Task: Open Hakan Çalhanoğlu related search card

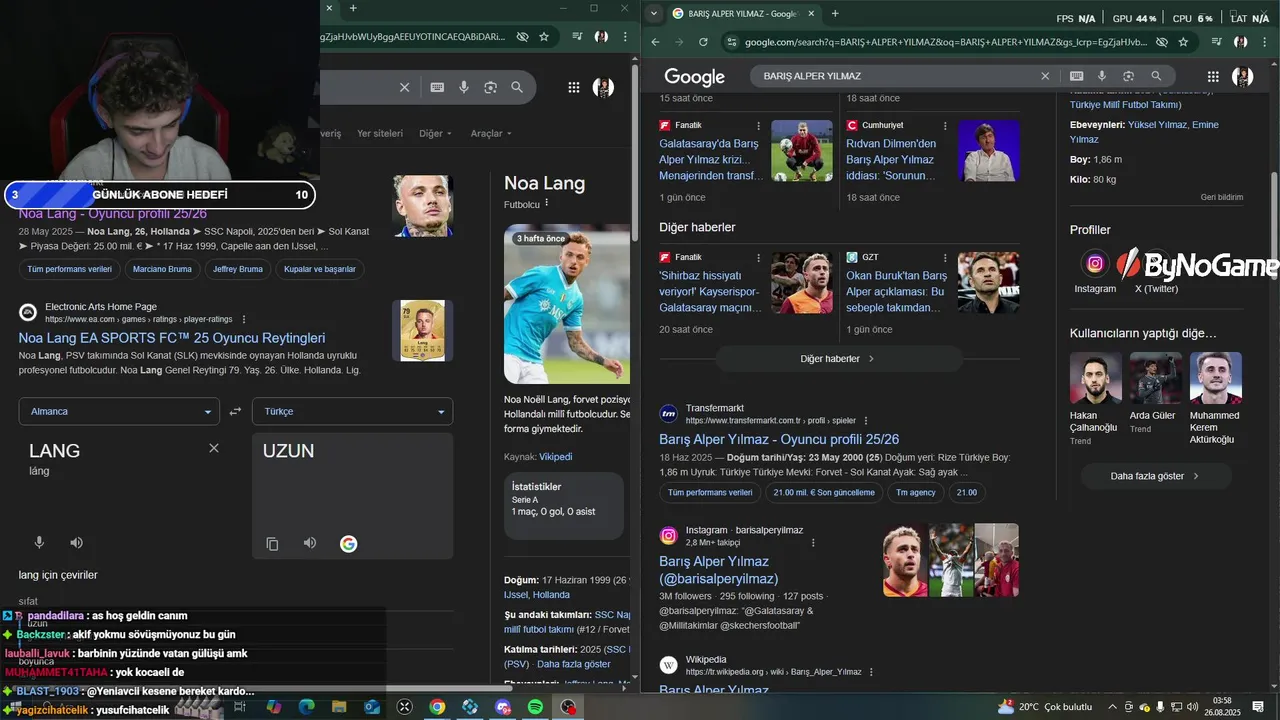Action: [x=1095, y=399]
